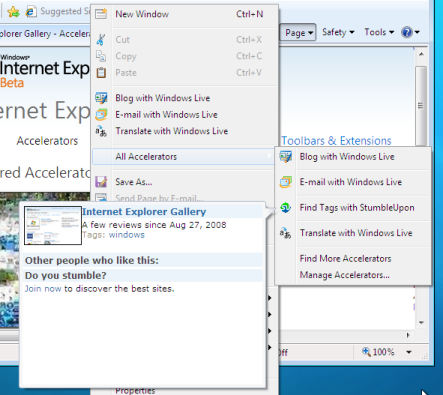Click the Save As disk icon
The width and height of the screenshot is (443, 395).
point(101,182)
